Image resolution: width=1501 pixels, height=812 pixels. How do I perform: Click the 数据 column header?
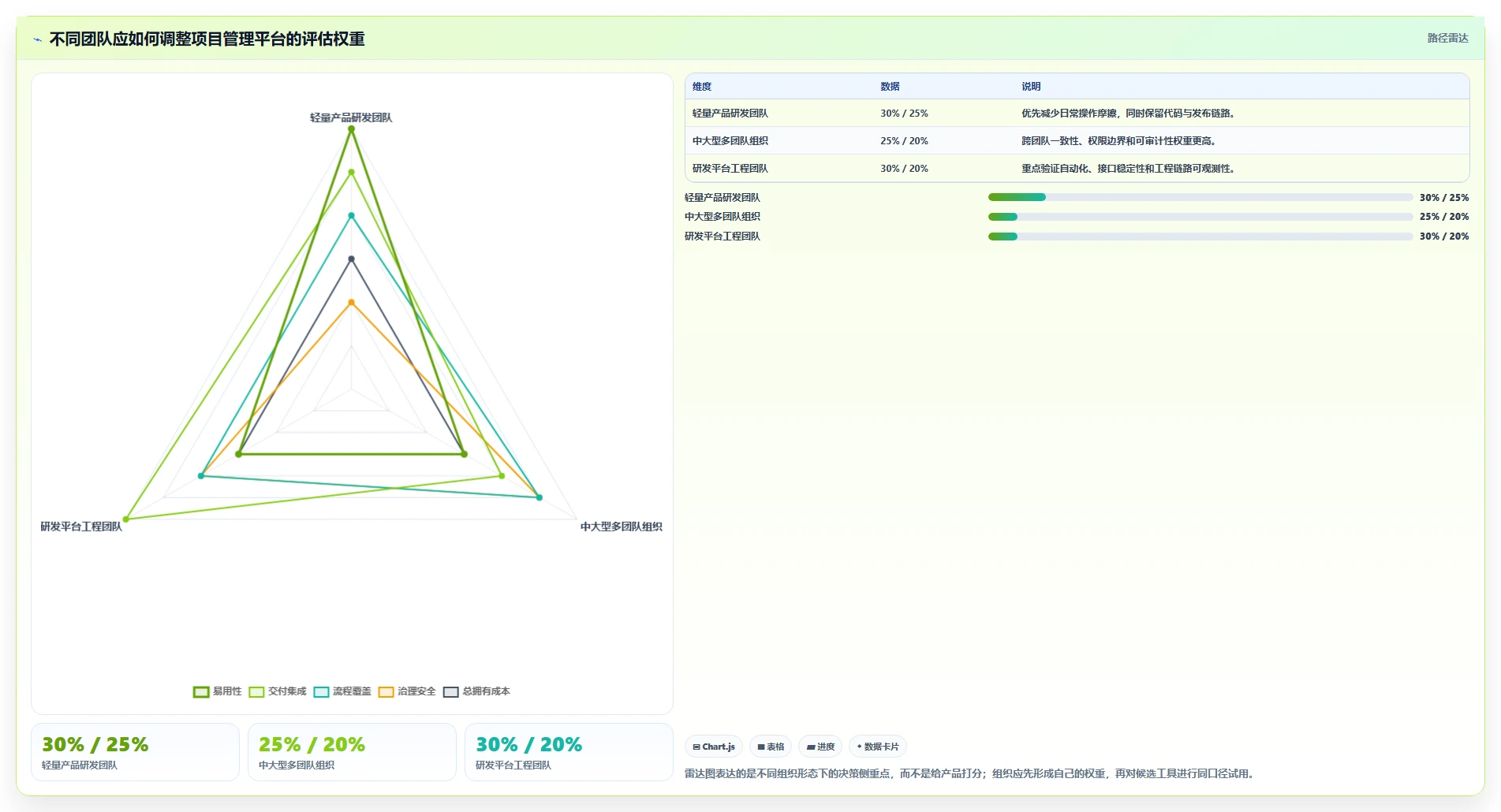click(x=890, y=87)
